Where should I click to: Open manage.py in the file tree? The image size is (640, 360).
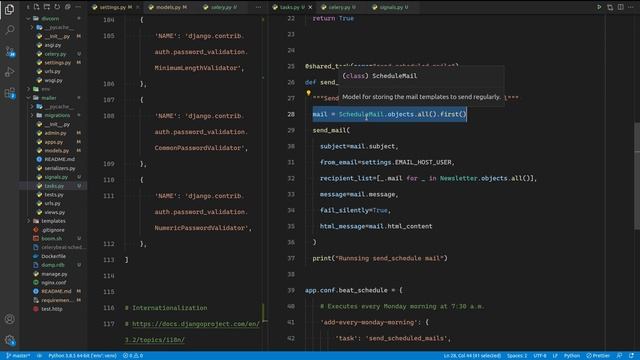point(54,274)
